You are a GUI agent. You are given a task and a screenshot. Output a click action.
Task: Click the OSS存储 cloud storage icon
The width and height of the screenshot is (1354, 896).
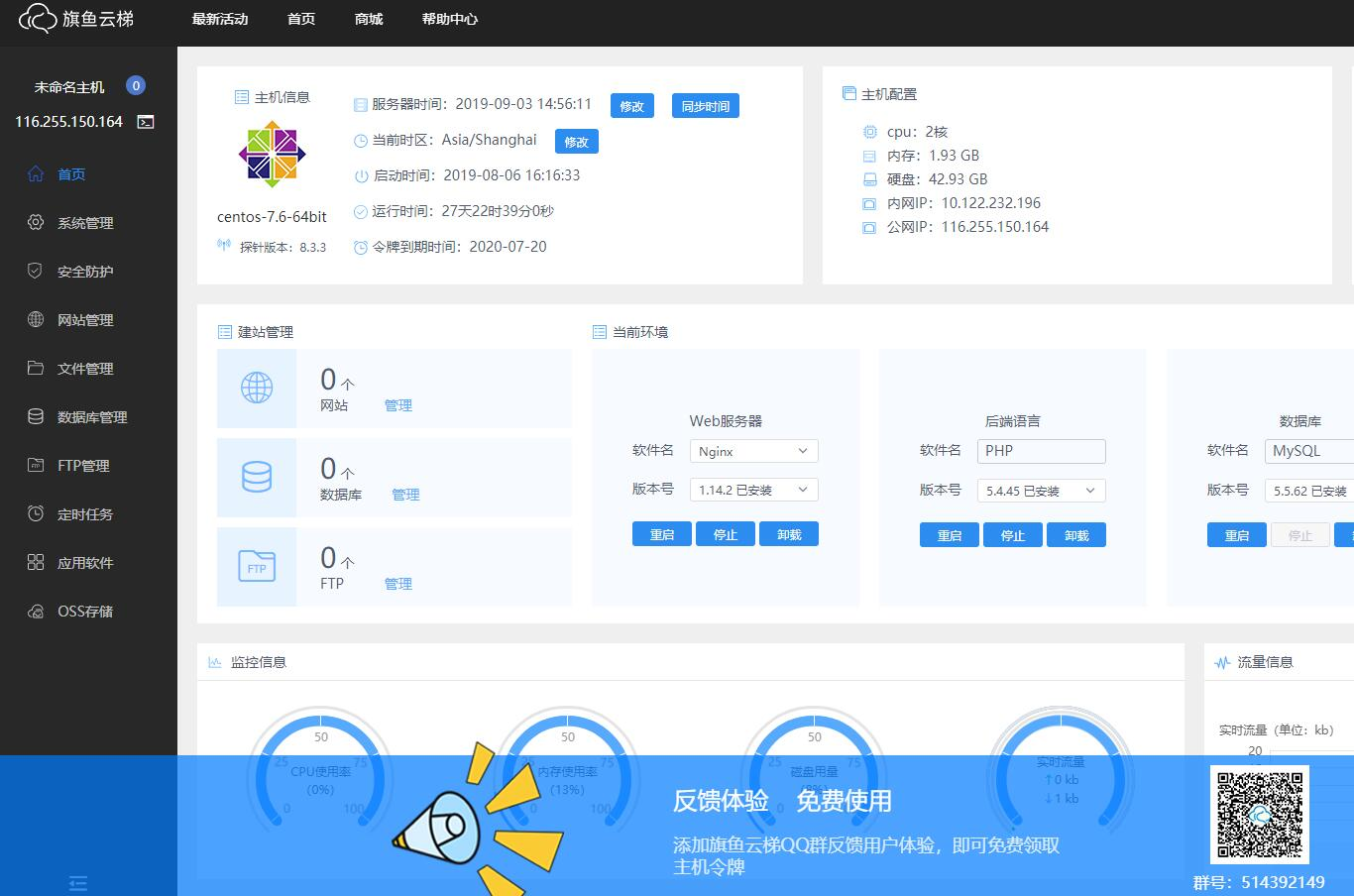coord(36,611)
